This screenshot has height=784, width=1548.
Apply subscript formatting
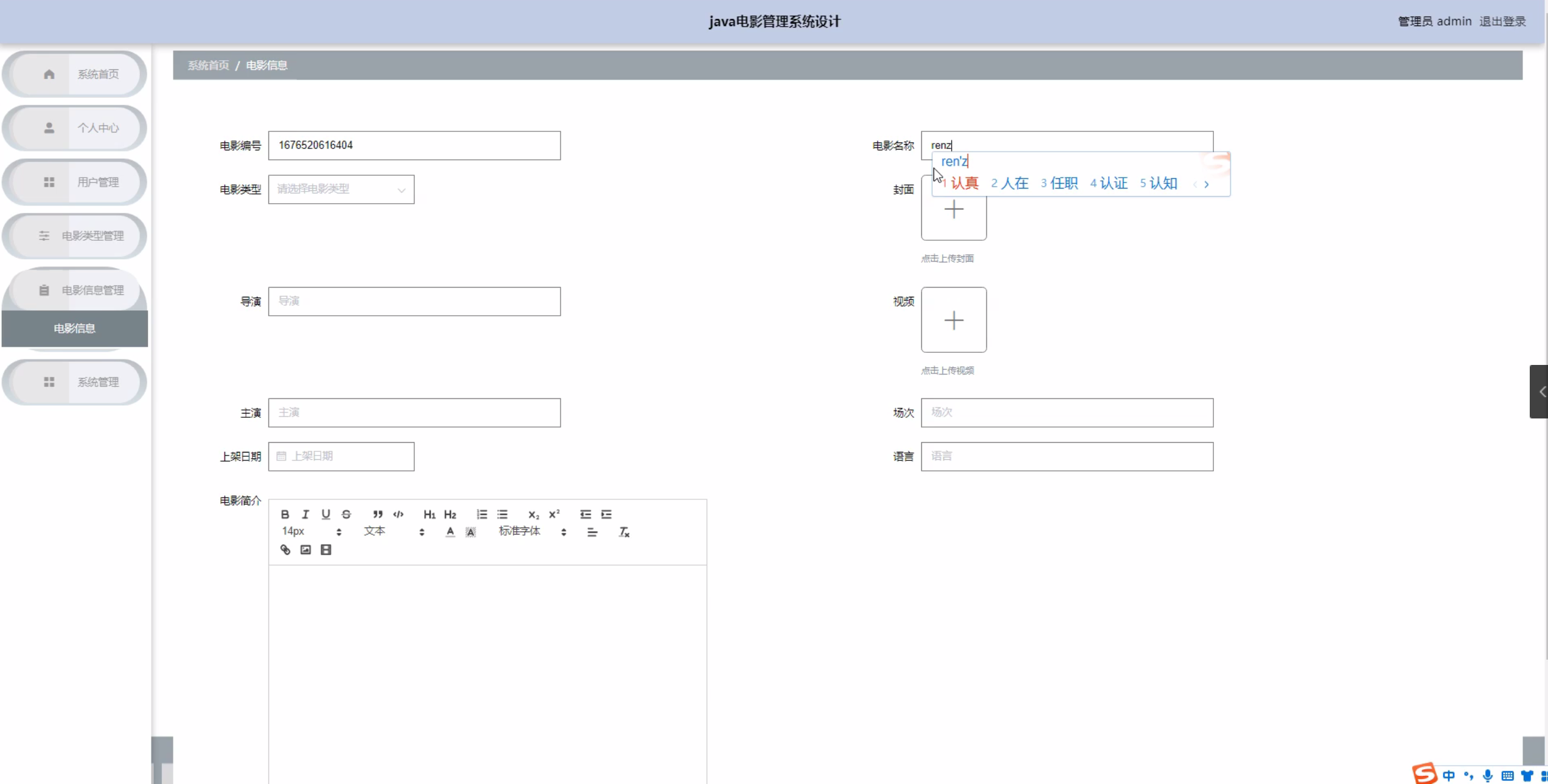(x=534, y=515)
